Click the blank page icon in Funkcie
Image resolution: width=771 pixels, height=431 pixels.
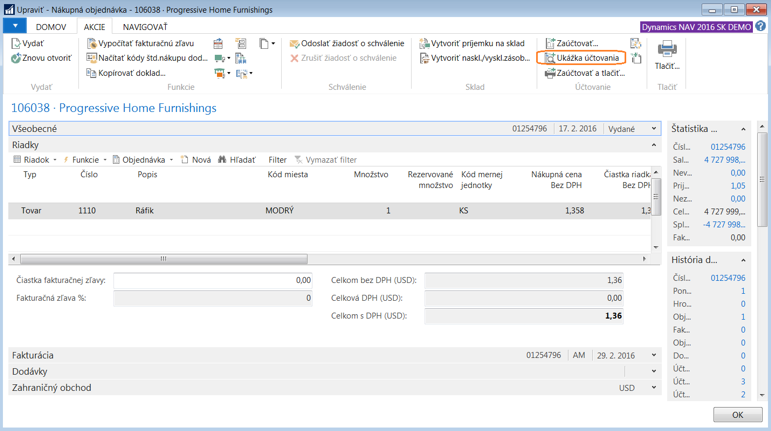coord(264,44)
